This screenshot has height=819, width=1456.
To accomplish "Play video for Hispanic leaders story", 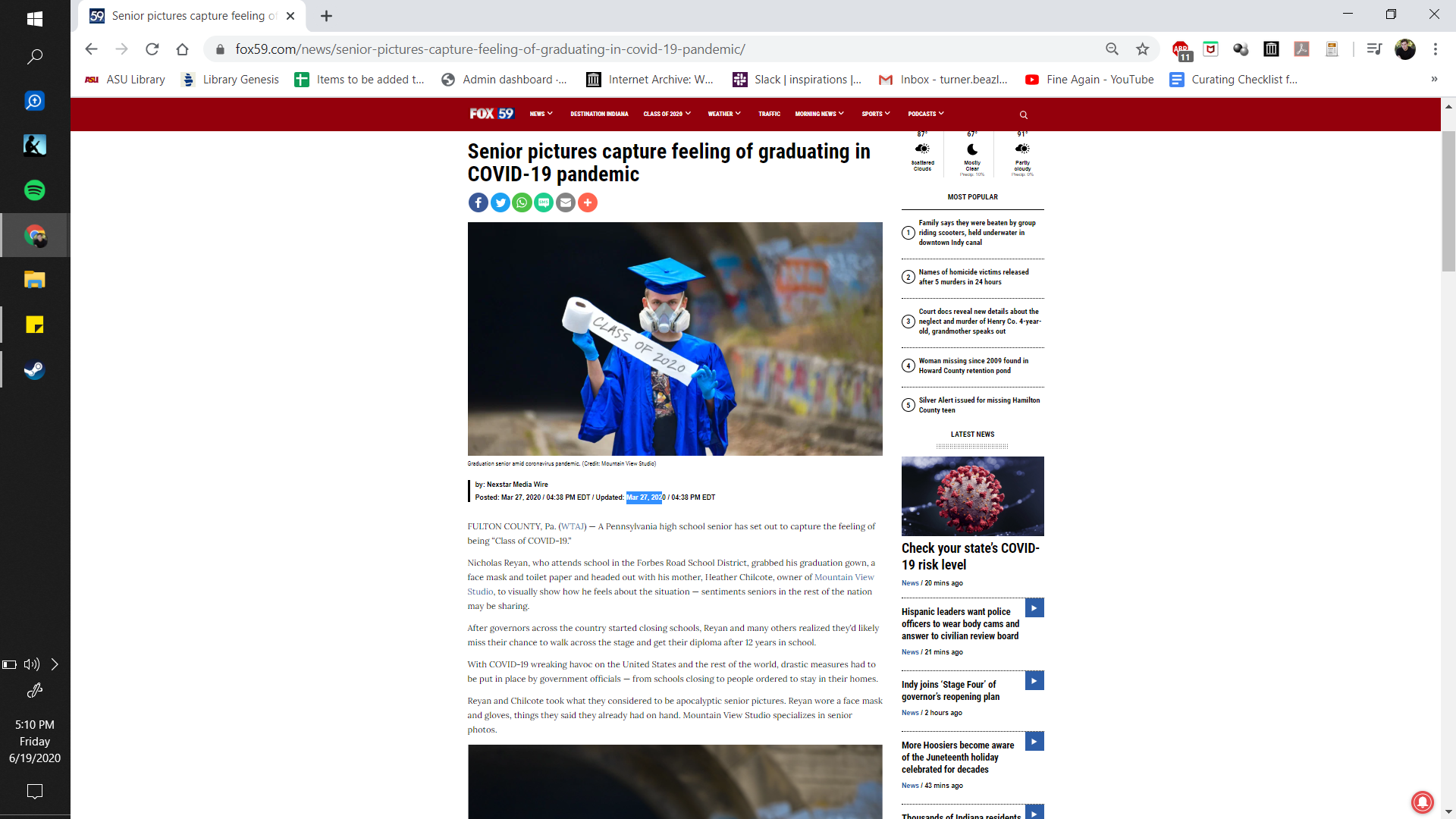I will 1034,608.
